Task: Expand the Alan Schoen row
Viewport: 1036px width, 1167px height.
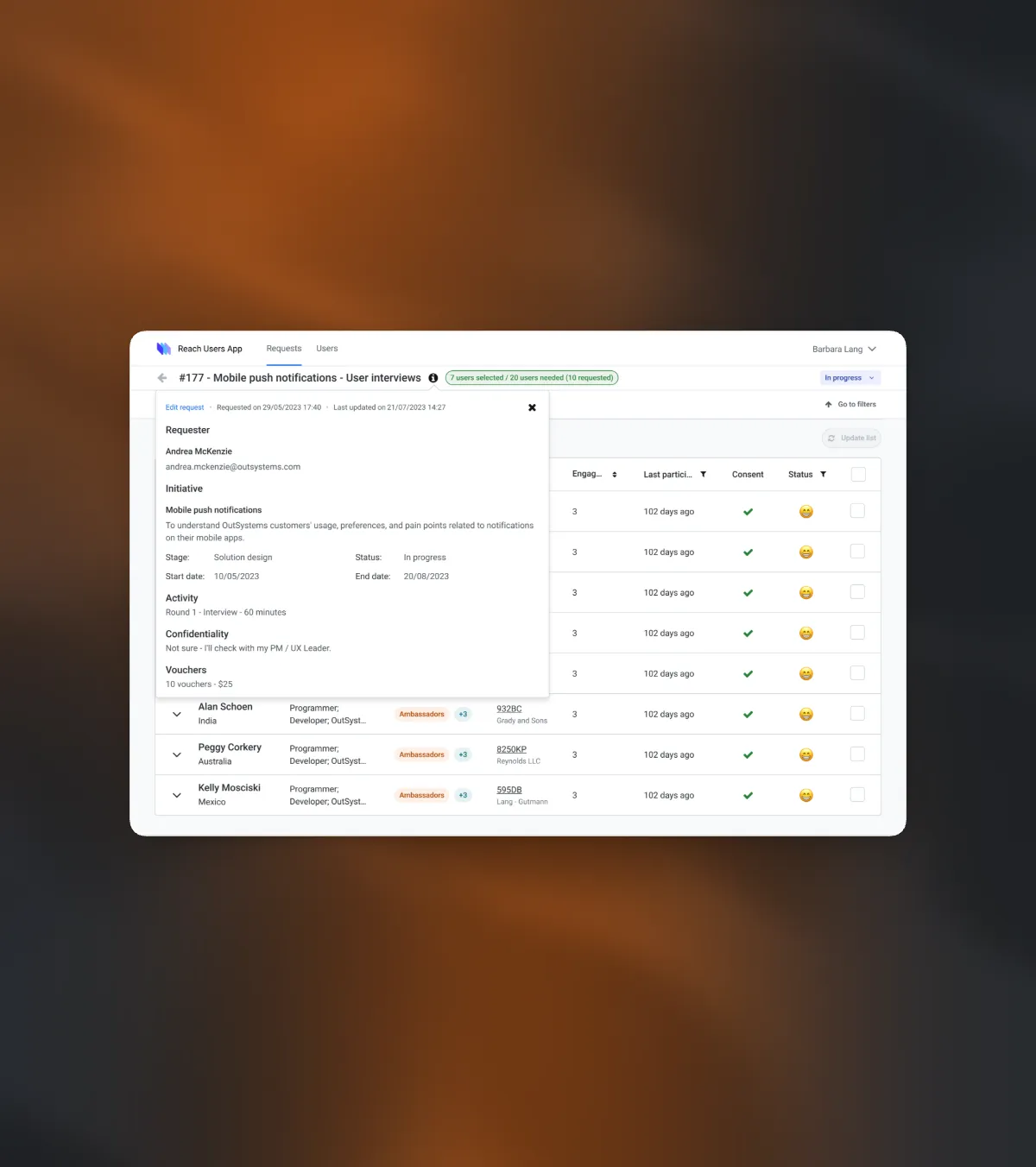Action: coord(177,715)
